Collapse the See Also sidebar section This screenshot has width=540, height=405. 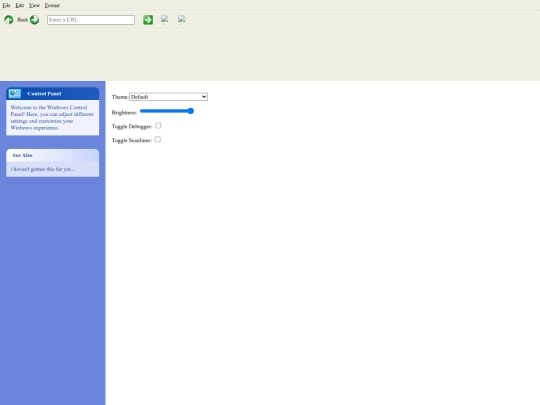53,155
